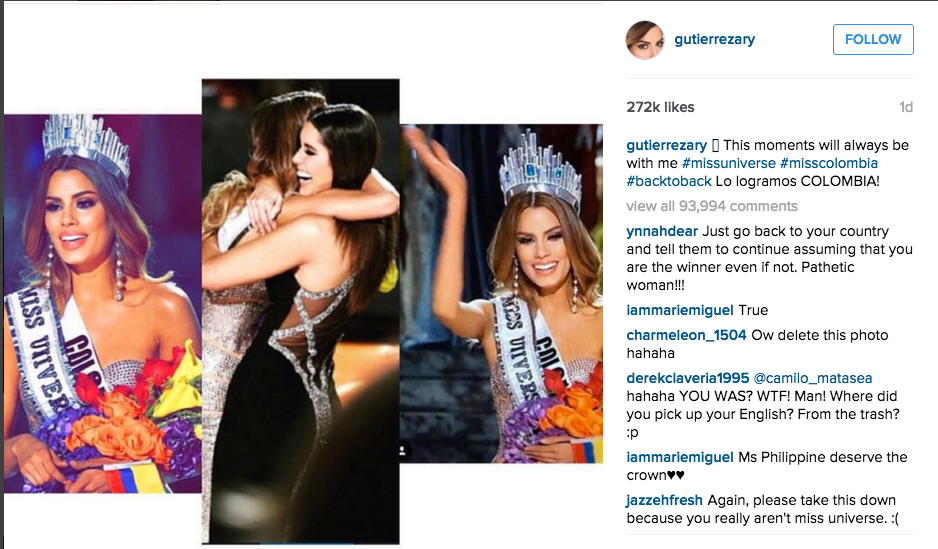Open the #missuniverse hashtag

tap(729, 163)
